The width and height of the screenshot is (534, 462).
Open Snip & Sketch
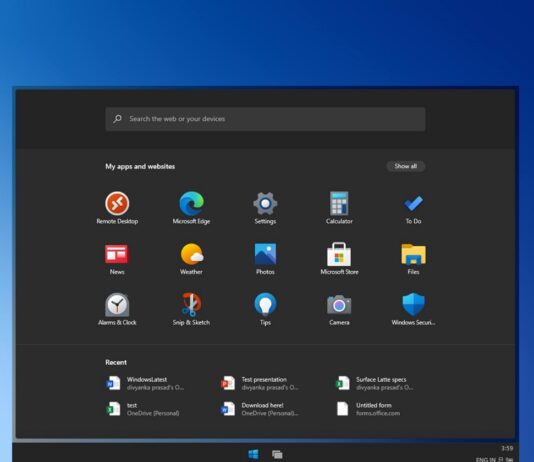[x=191, y=309]
